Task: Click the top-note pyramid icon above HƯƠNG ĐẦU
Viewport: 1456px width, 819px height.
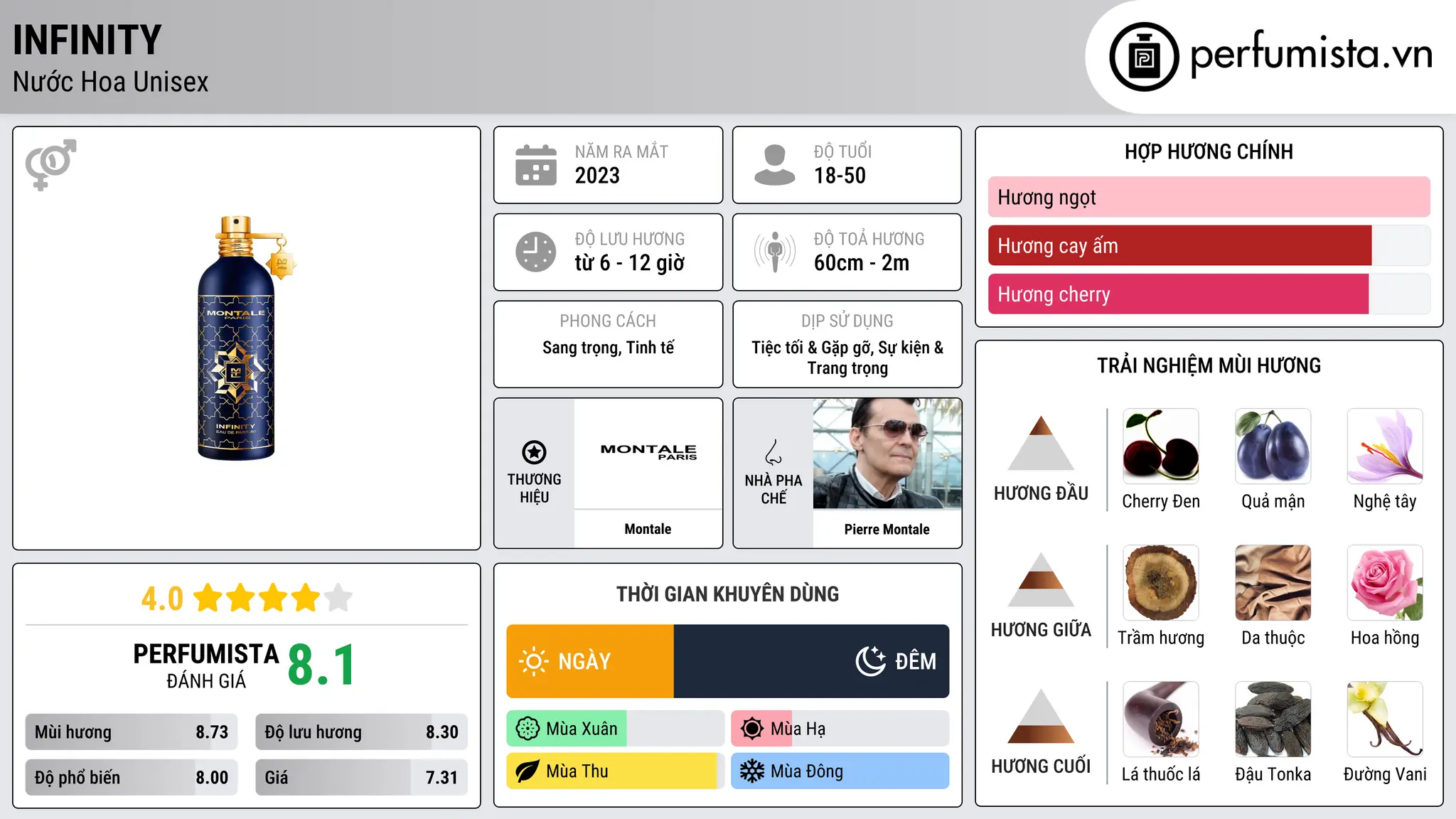Action: (1041, 443)
